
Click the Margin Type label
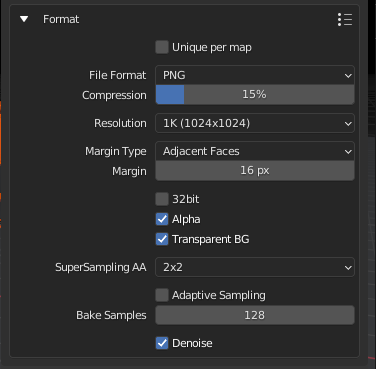pyautogui.click(x=116, y=152)
